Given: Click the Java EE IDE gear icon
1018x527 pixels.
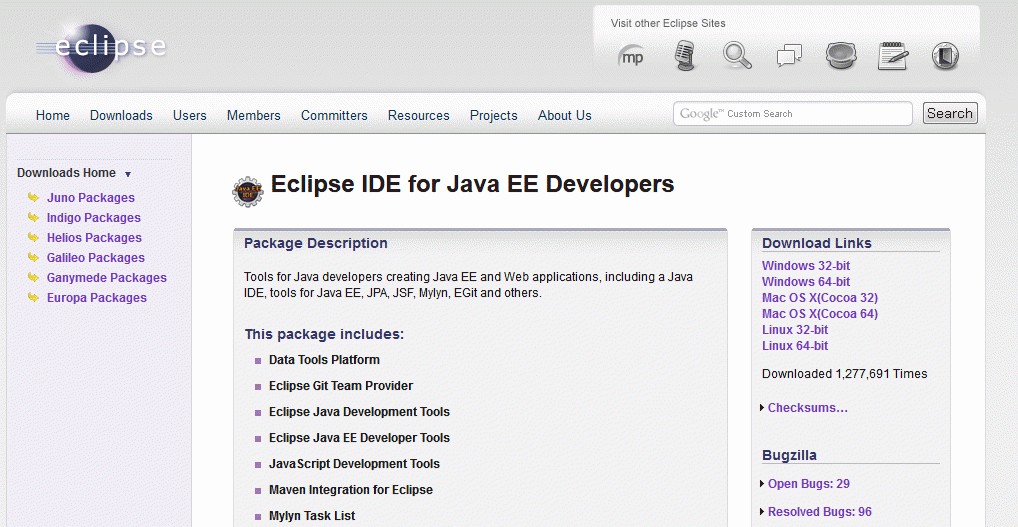Looking at the screenshot, I should 247,191.
